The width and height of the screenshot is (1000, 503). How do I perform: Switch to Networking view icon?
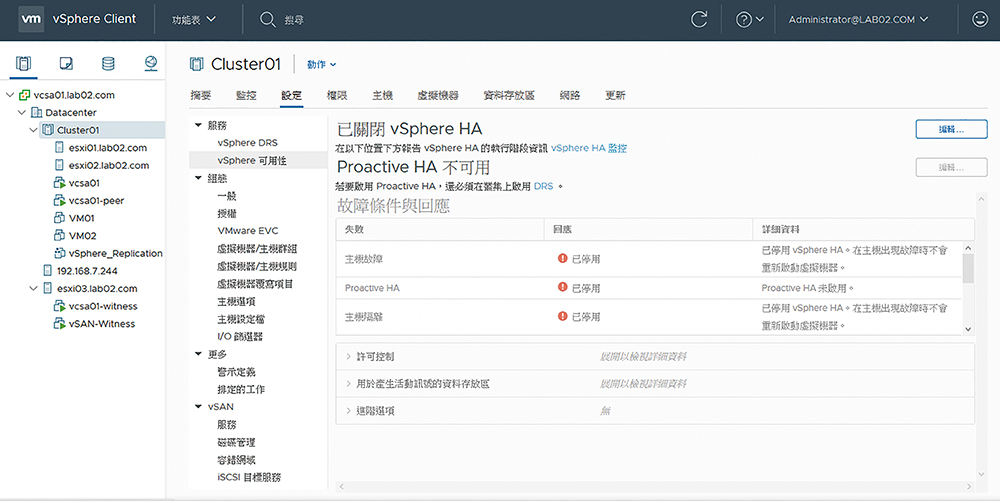[x=151, y=63]
